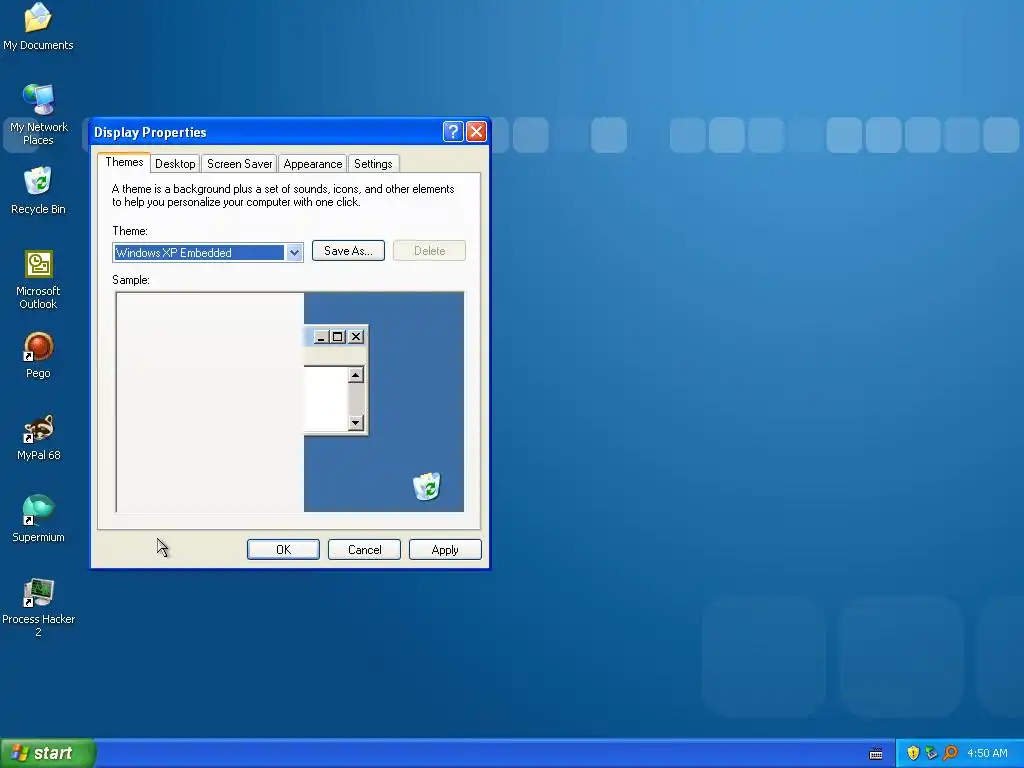Select the MyPal 68 browser shortcut
This screenshot has width=1024, height=768.
click(38, 438)
